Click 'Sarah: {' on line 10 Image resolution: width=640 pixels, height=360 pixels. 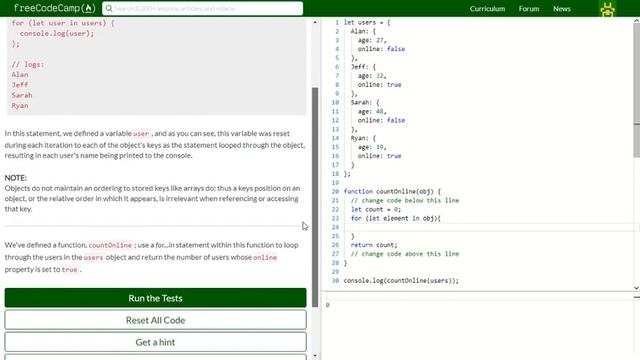[x=365, y=102]
